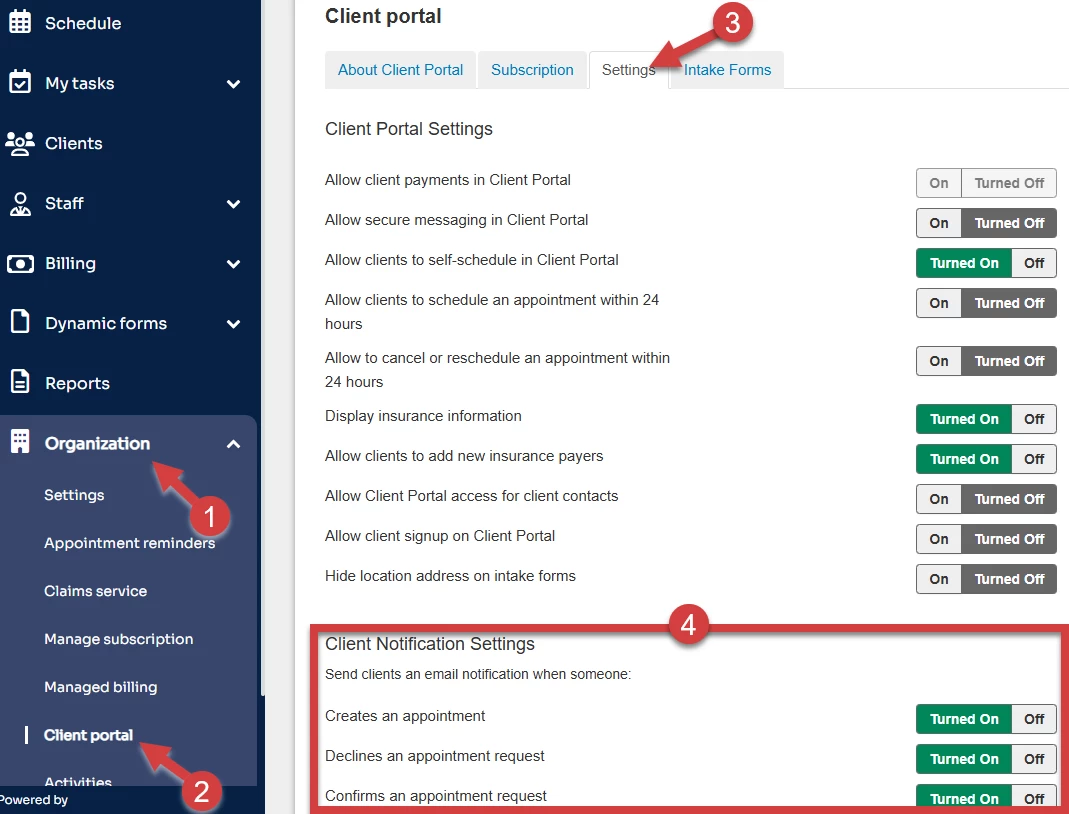This screenshot has height=814, width=1069.
Task: Turn off Confirms an appointment request notification
Action: pyautogui.click(x=1034, y=798)
